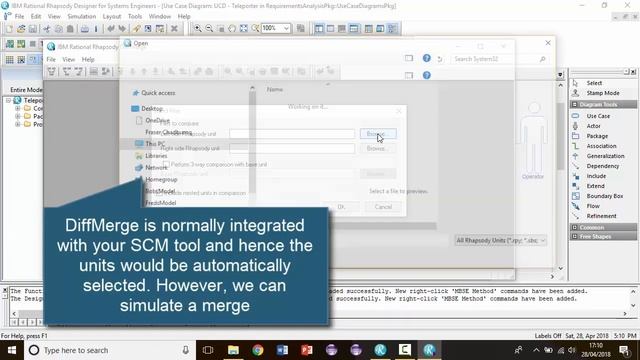Image resolution: width=640 pixels, height=360 pixels.
Task: Open 'All Rhapsody Units' file type dropdown
Action: pyautogui.click(x=500, y=240)
